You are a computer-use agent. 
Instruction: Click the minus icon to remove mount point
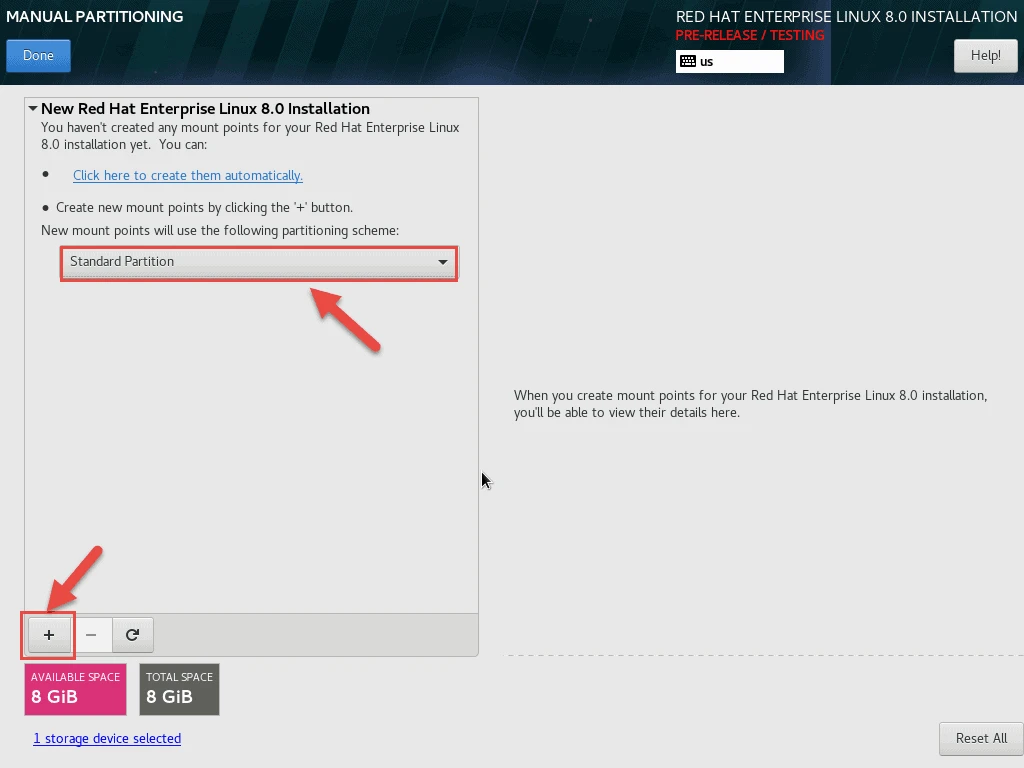pyautogui.click(x=91, y=635)
